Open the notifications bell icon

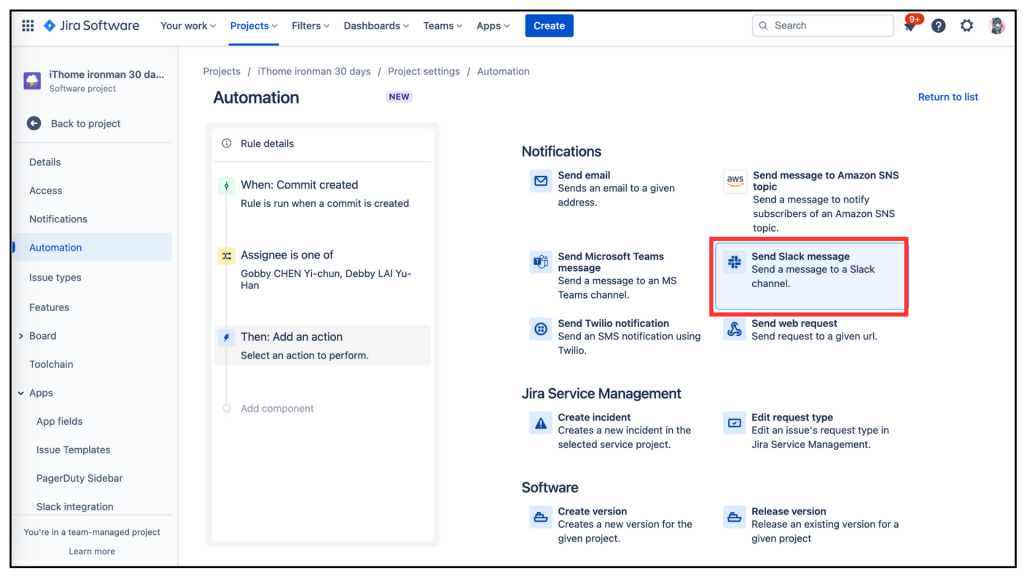click(910, 25)
